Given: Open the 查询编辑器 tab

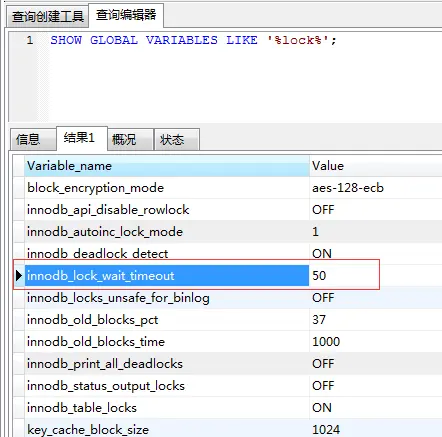Looking at the screenshot, I should coord(126,15).
